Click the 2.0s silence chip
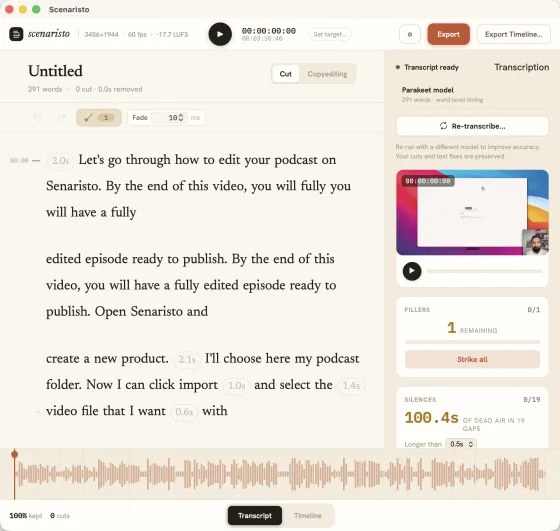 (x=60, y=161)
